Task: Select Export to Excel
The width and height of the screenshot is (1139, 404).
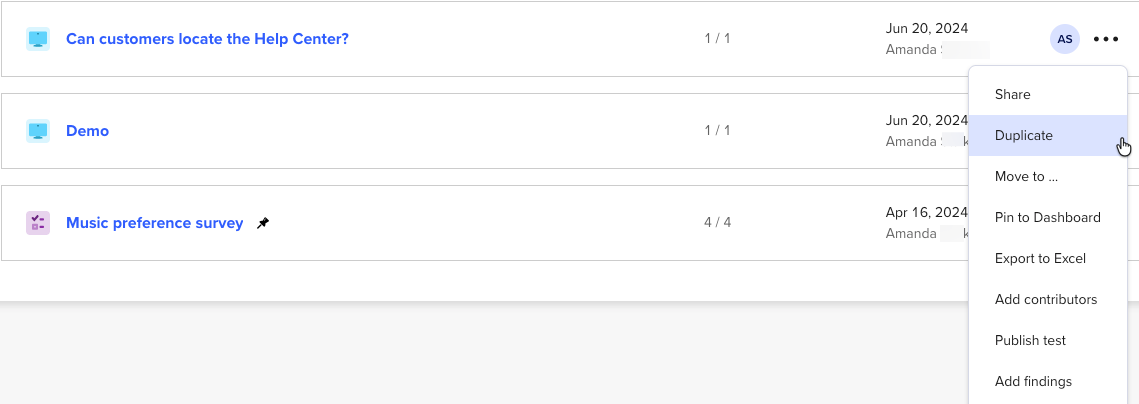Action: click(x=1040, y=258)
